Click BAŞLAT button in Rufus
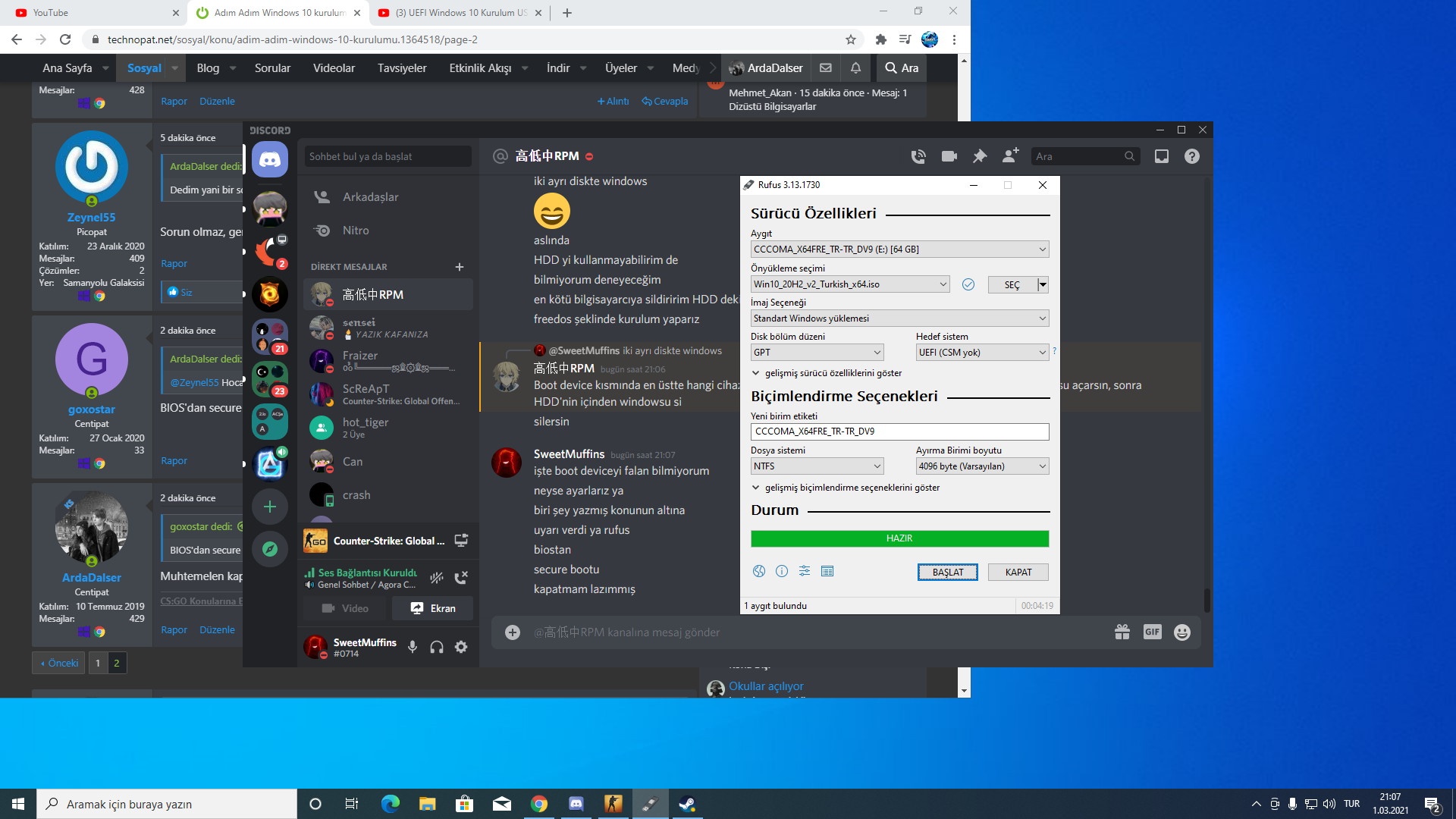Screen dimensions: 1456x819 click(x=947, y=573)
